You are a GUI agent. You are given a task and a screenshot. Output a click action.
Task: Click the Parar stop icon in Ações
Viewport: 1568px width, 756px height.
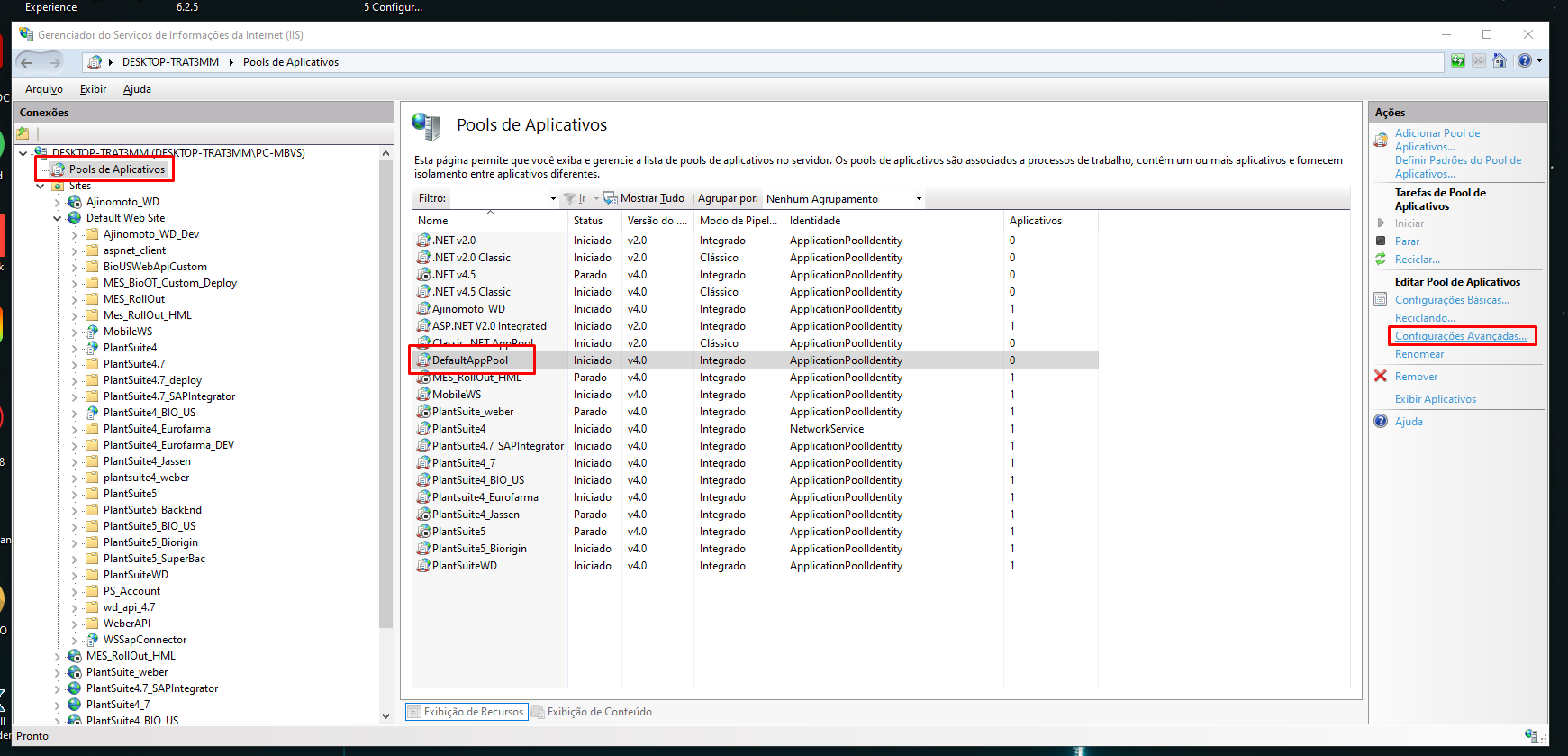[1381, 241]
